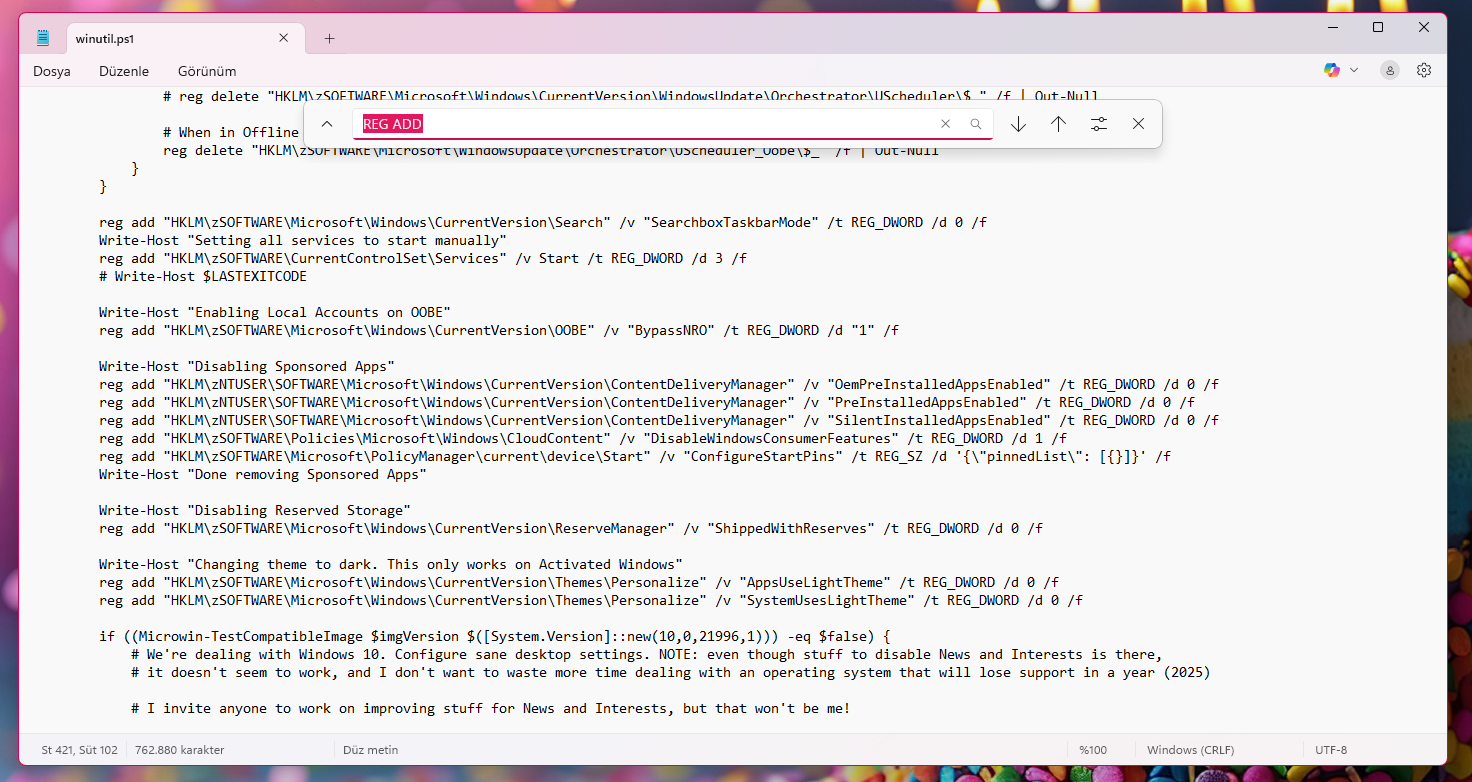Click the Microwin-TestCompatibleImage if statement line
This screenshot has height=782, width=1472.
tap(495, 636)
